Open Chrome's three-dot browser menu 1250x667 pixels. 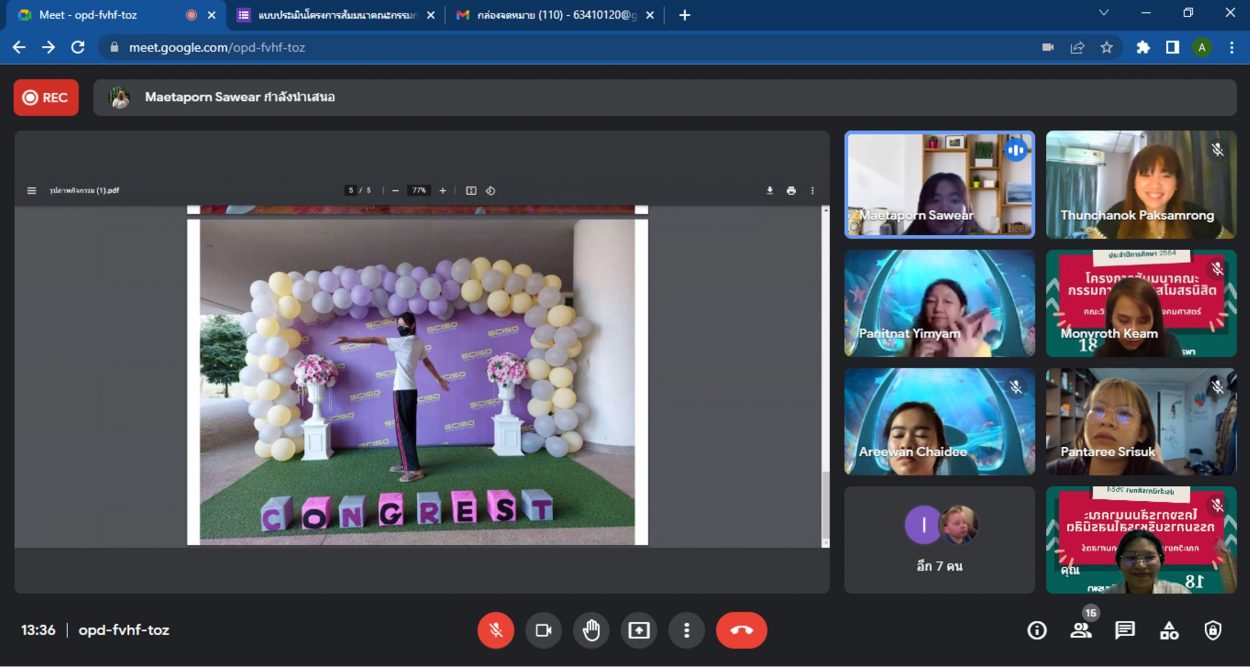click(1232, 47)
